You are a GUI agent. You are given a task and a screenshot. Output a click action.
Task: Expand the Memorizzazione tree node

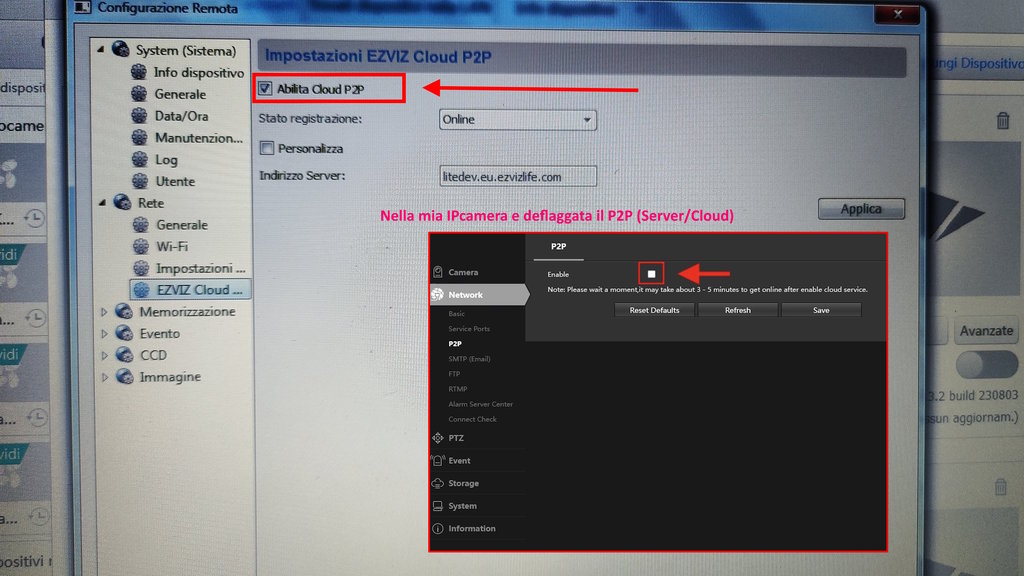[x=104, y=312]
